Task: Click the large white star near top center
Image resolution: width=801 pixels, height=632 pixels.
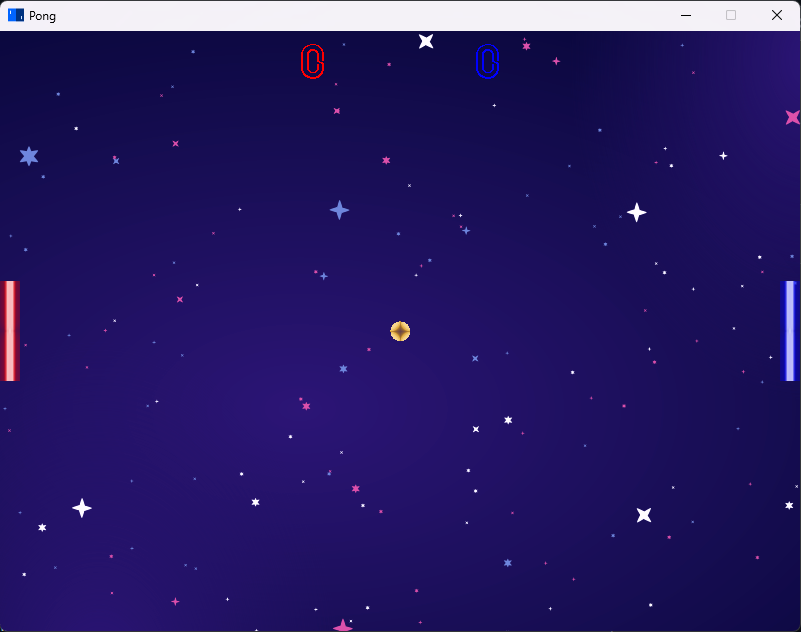Action: click(x=426, y=41)
